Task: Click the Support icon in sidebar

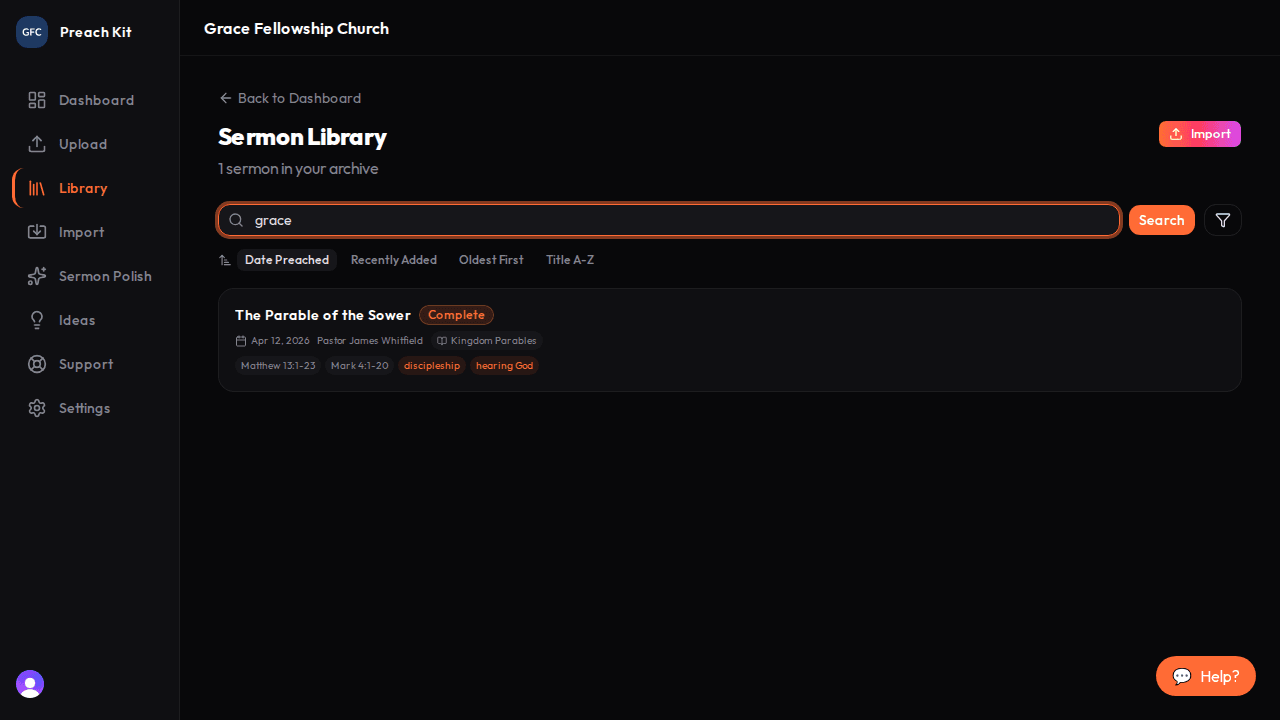Action: click(x=37, y=364)
